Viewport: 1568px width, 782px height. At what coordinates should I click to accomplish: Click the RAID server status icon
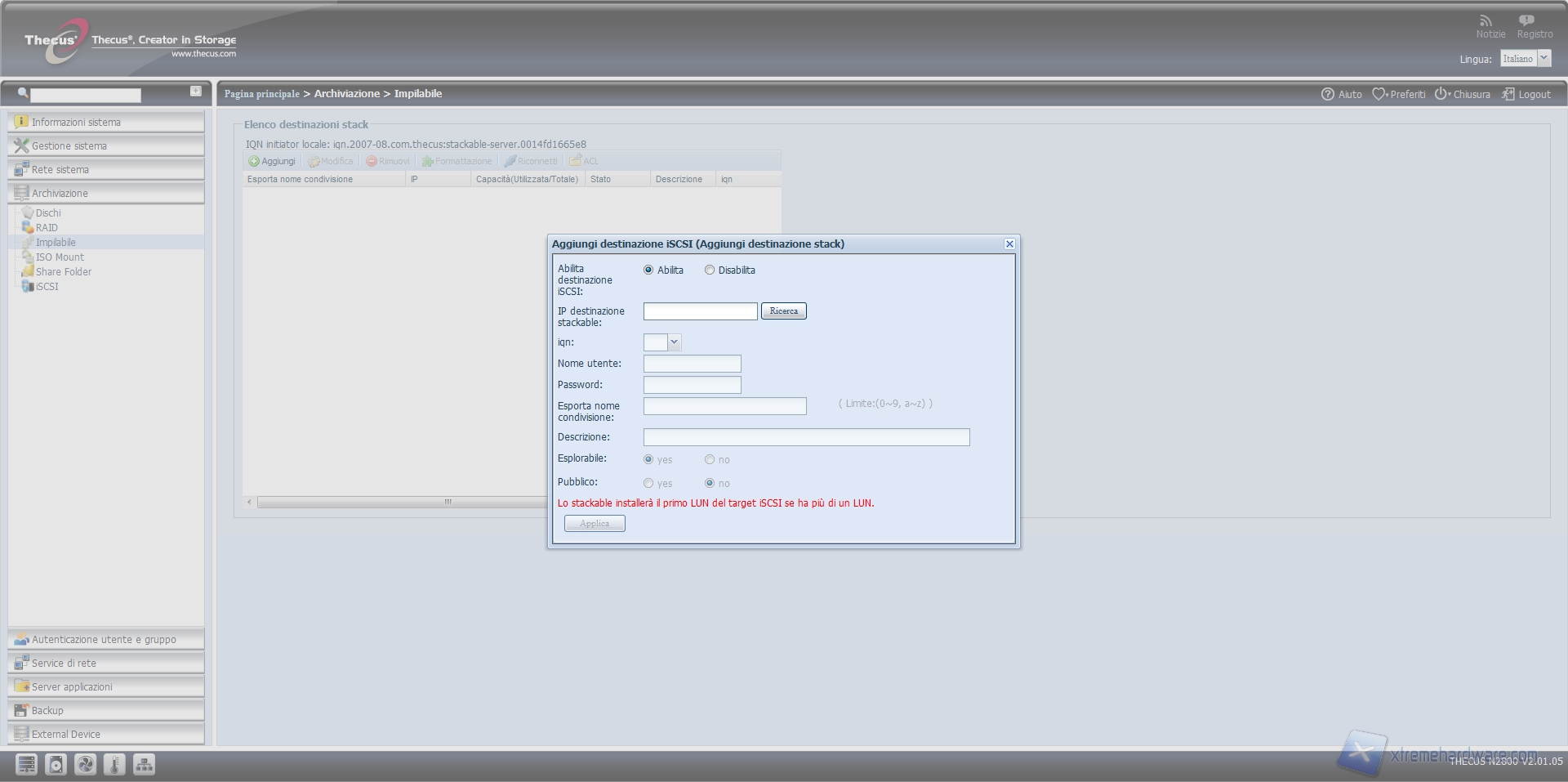26,764
